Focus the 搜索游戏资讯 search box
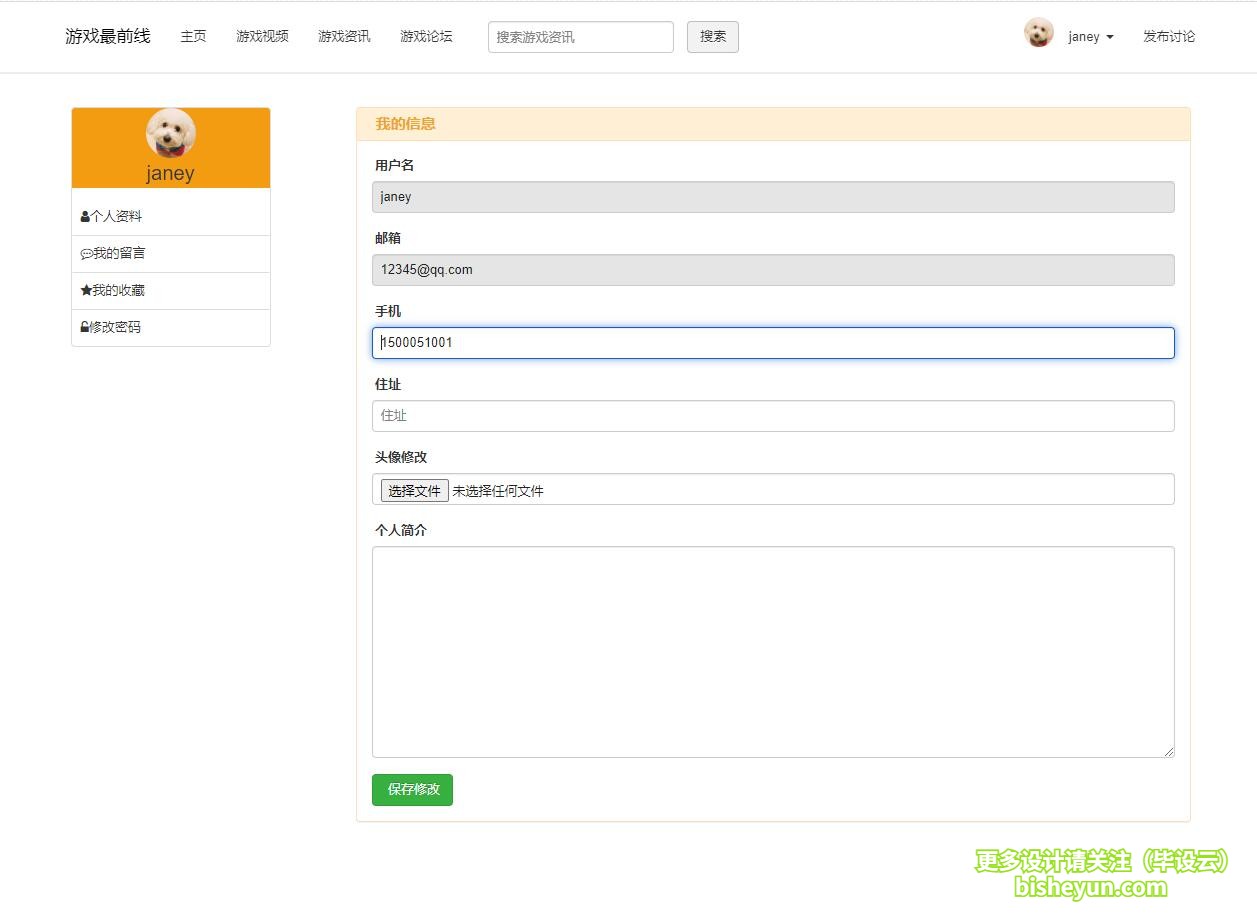 click(x=581, y=37)
